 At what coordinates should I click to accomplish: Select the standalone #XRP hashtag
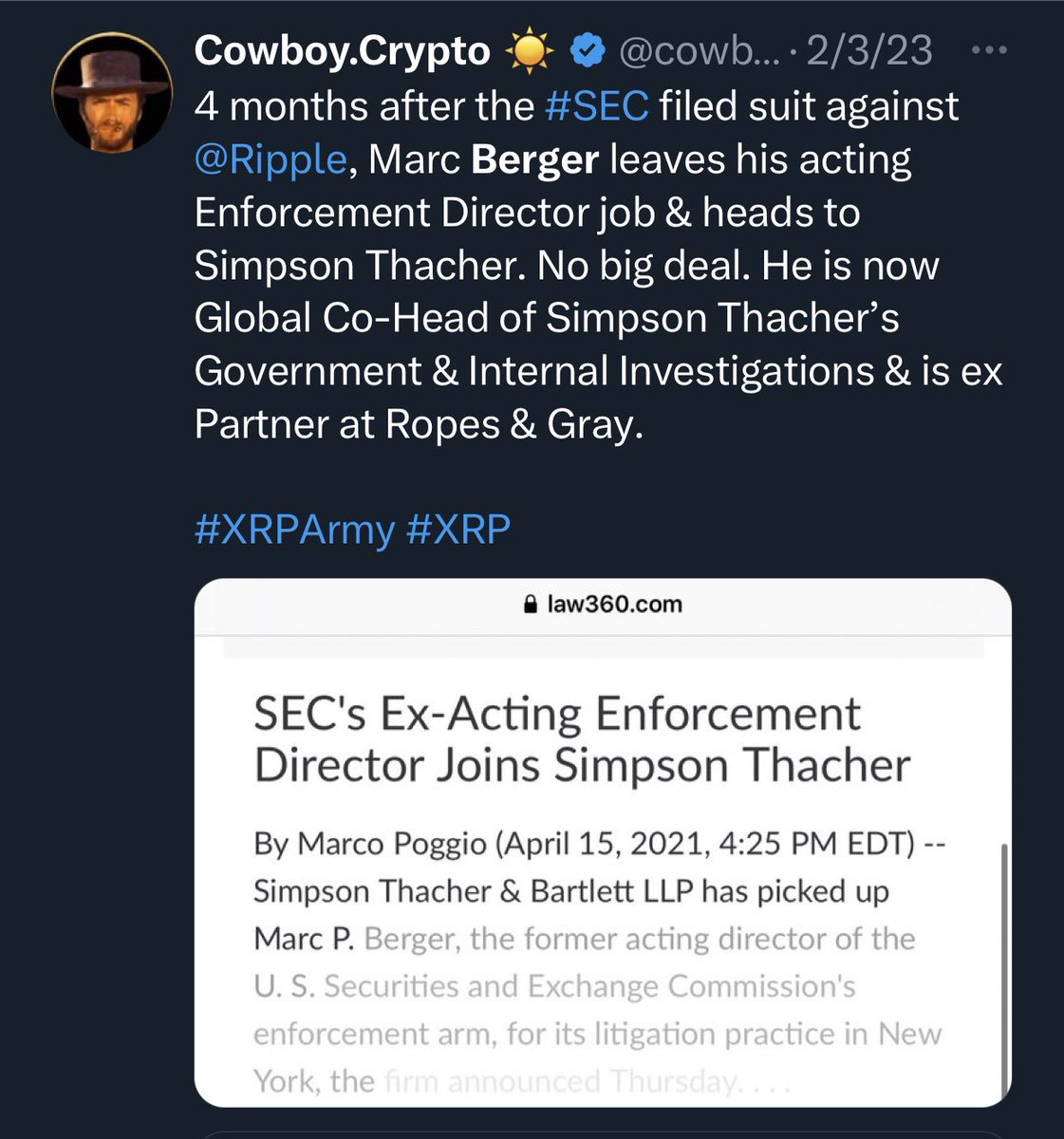click(x=457, y=529)
